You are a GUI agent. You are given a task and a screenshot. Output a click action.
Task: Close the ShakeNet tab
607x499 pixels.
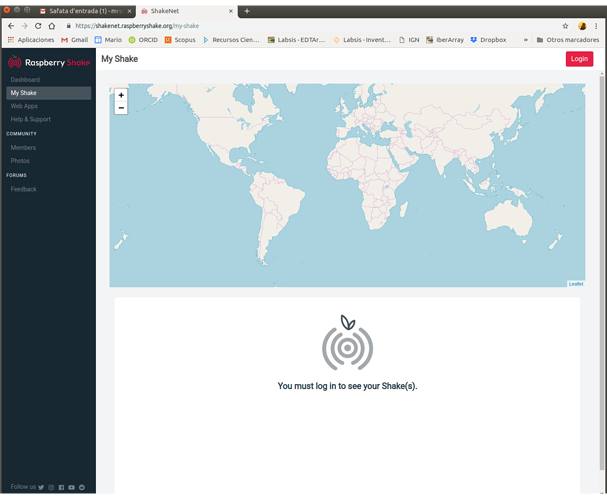231,11
